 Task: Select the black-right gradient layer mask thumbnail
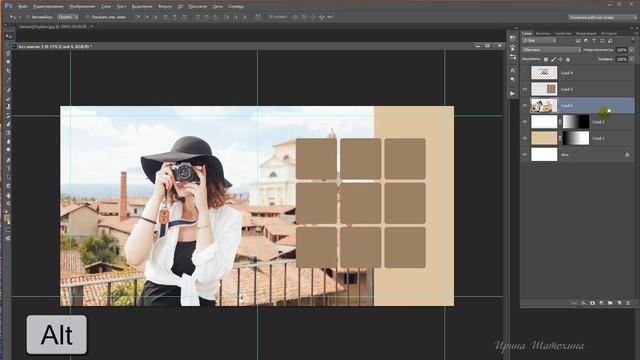point(576,122)
